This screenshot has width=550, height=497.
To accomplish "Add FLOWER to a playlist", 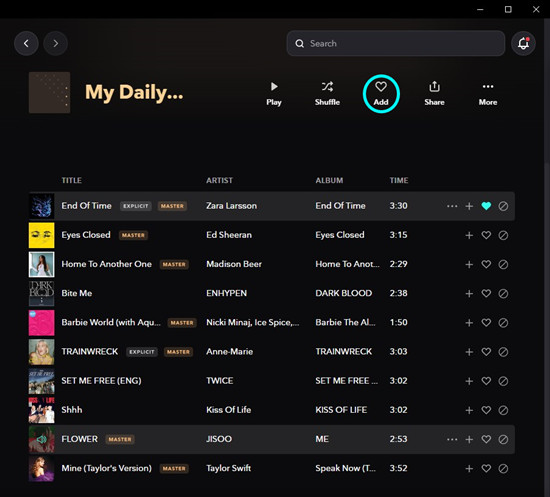I will click(x=469, y=439).
